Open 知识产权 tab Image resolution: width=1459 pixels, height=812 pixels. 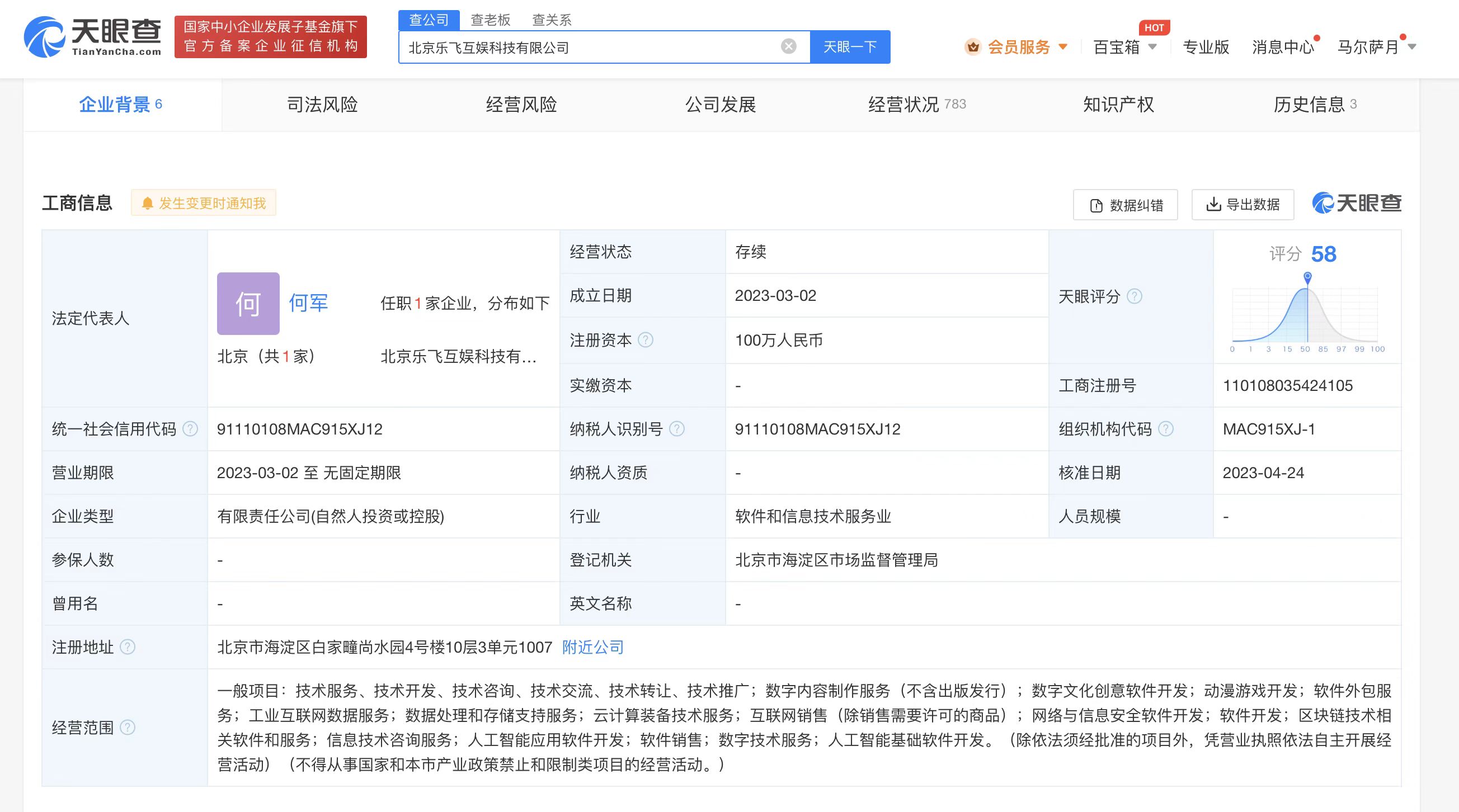pyautogui.click(x=1118, y=105)
